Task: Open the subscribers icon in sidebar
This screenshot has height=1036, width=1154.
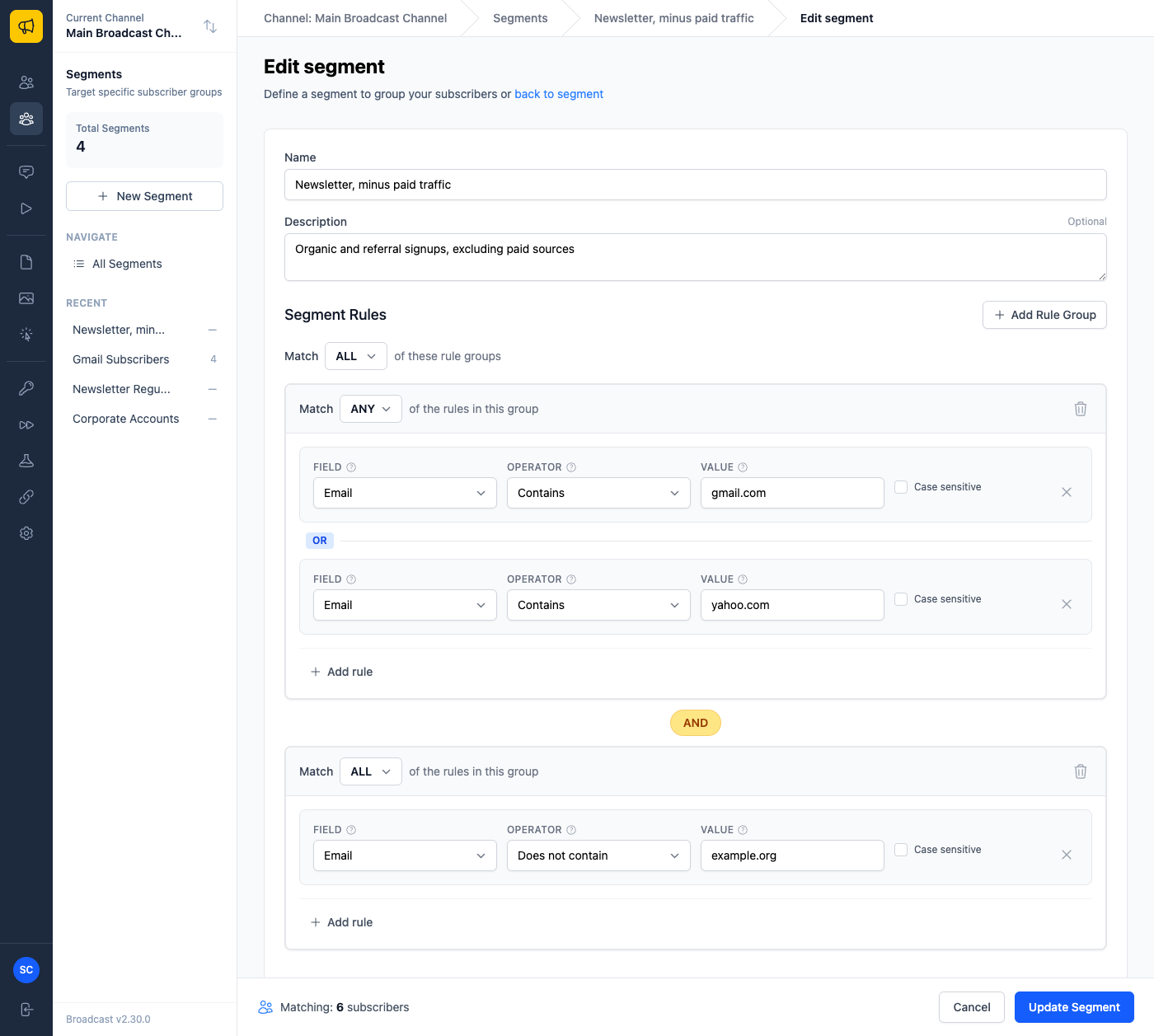Action: pos(26,82)
